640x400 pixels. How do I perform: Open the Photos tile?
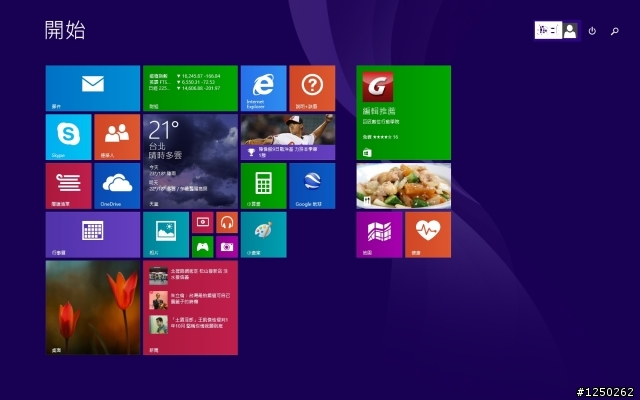(x=166, y=235)
